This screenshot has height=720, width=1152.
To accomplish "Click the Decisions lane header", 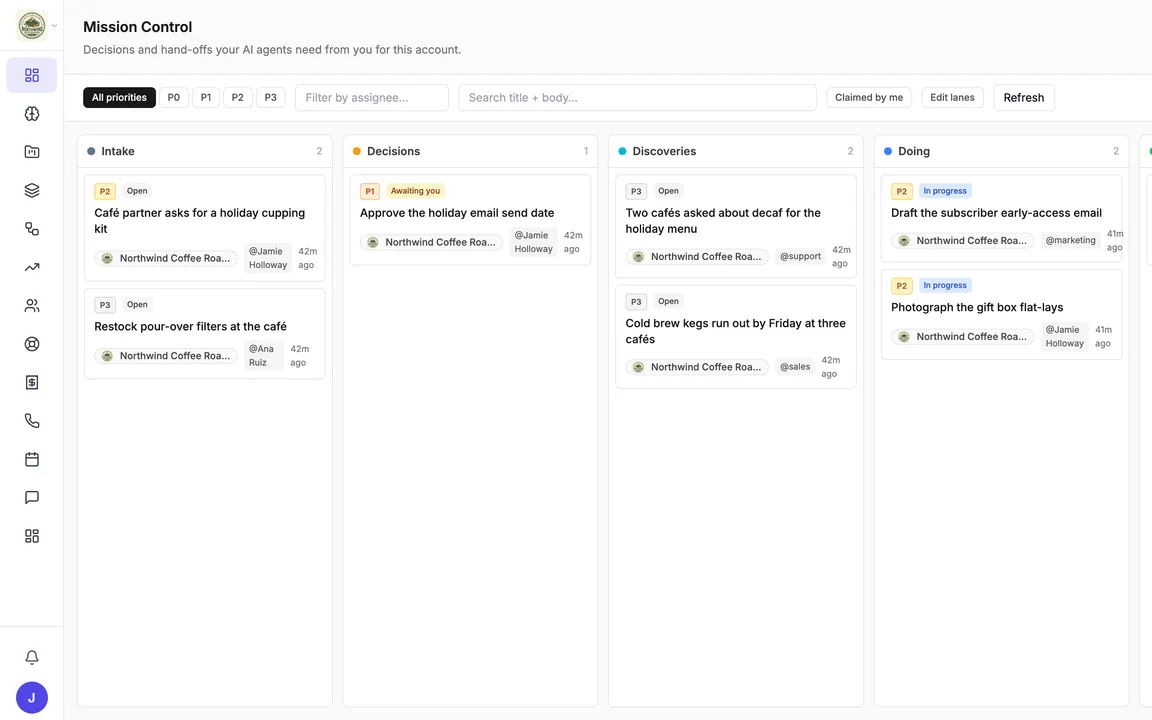I will click(x=470, y=151).
